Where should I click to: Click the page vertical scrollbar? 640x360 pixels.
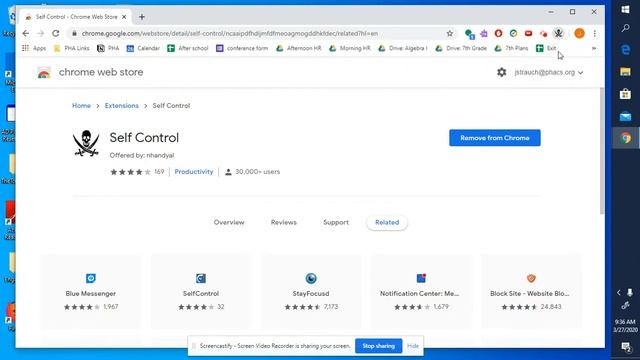[x=602, y=151]
